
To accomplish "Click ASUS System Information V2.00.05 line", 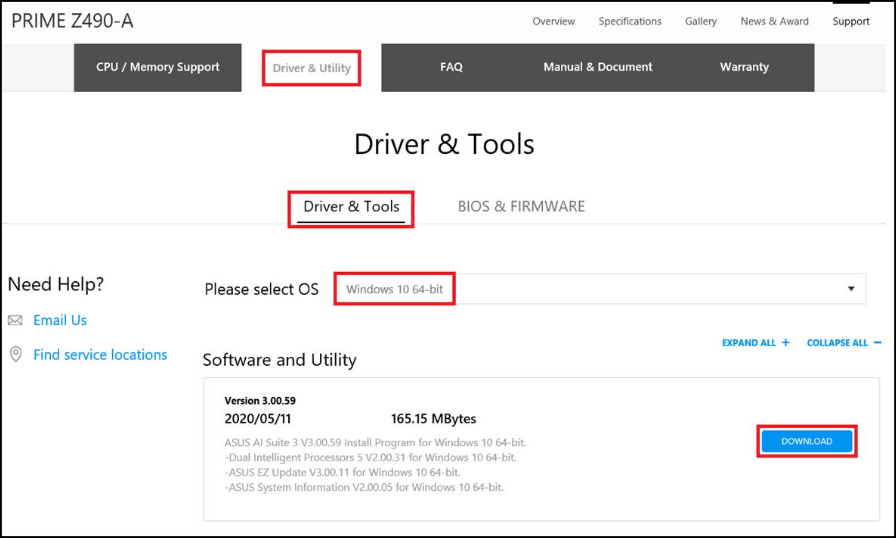I will 364,487.
